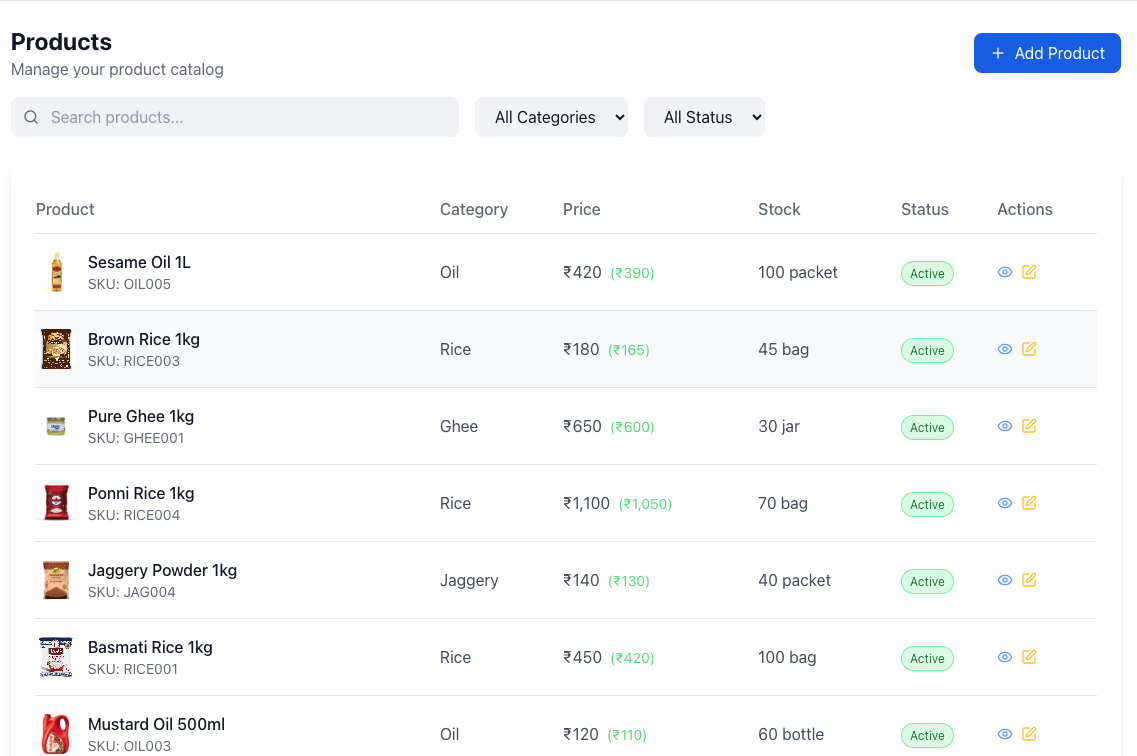Click the search magnifier icon
The height and width of the screenshot is (756, 1137).
tap(31, 117)
